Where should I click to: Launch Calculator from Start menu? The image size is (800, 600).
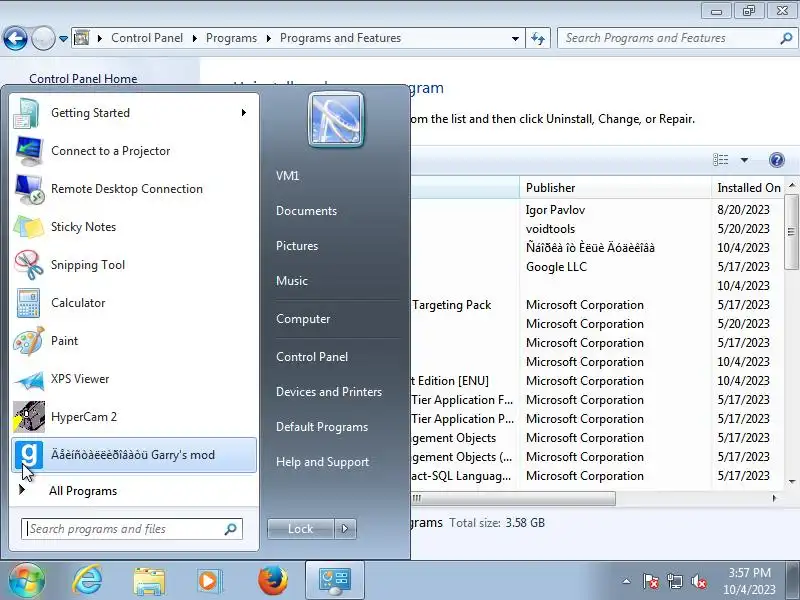click(134, 303)
